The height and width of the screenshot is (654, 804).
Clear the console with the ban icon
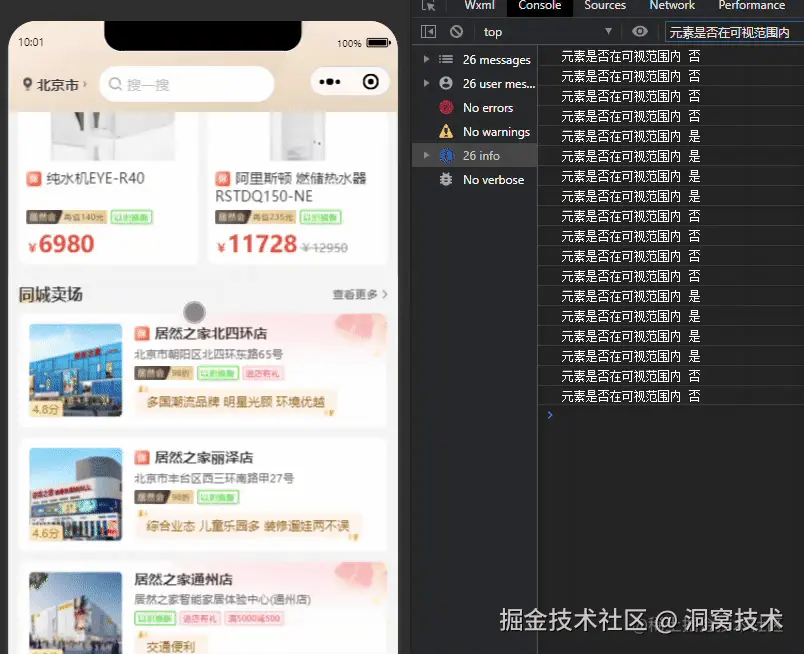click(457, 31)
